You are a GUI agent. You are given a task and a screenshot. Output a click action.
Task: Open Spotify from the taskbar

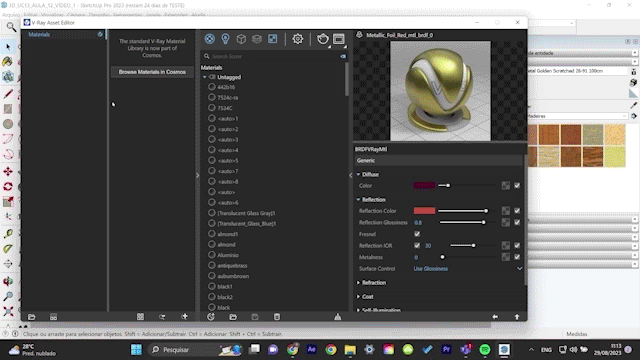tap(484, 350)
